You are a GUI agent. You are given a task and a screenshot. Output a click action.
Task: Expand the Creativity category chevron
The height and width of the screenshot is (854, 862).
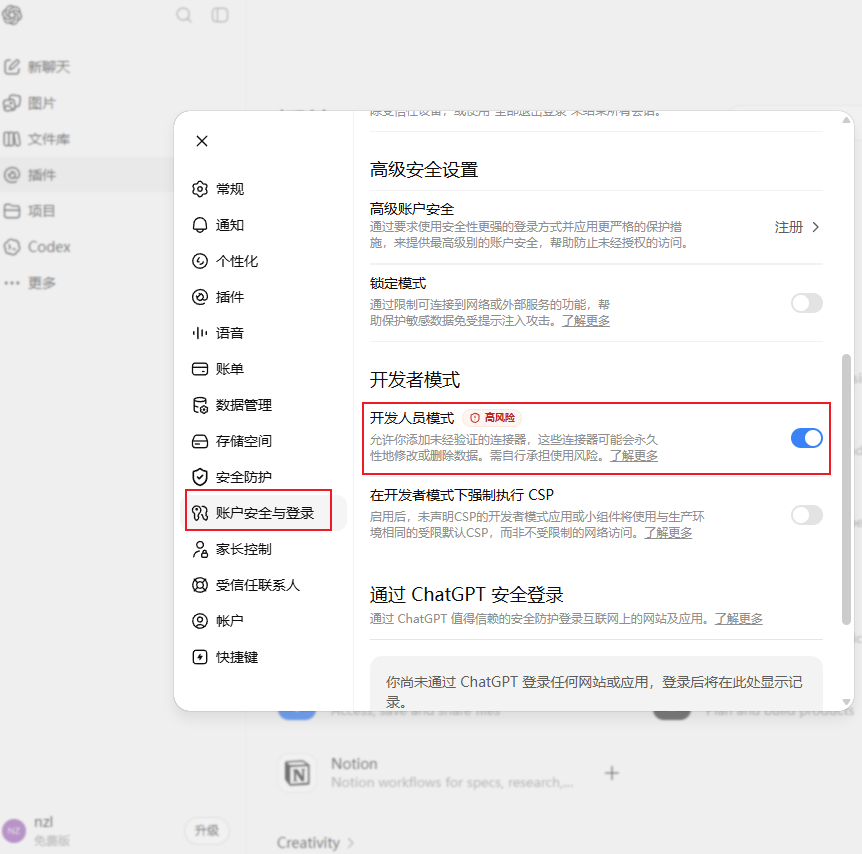tap(351, 842)
